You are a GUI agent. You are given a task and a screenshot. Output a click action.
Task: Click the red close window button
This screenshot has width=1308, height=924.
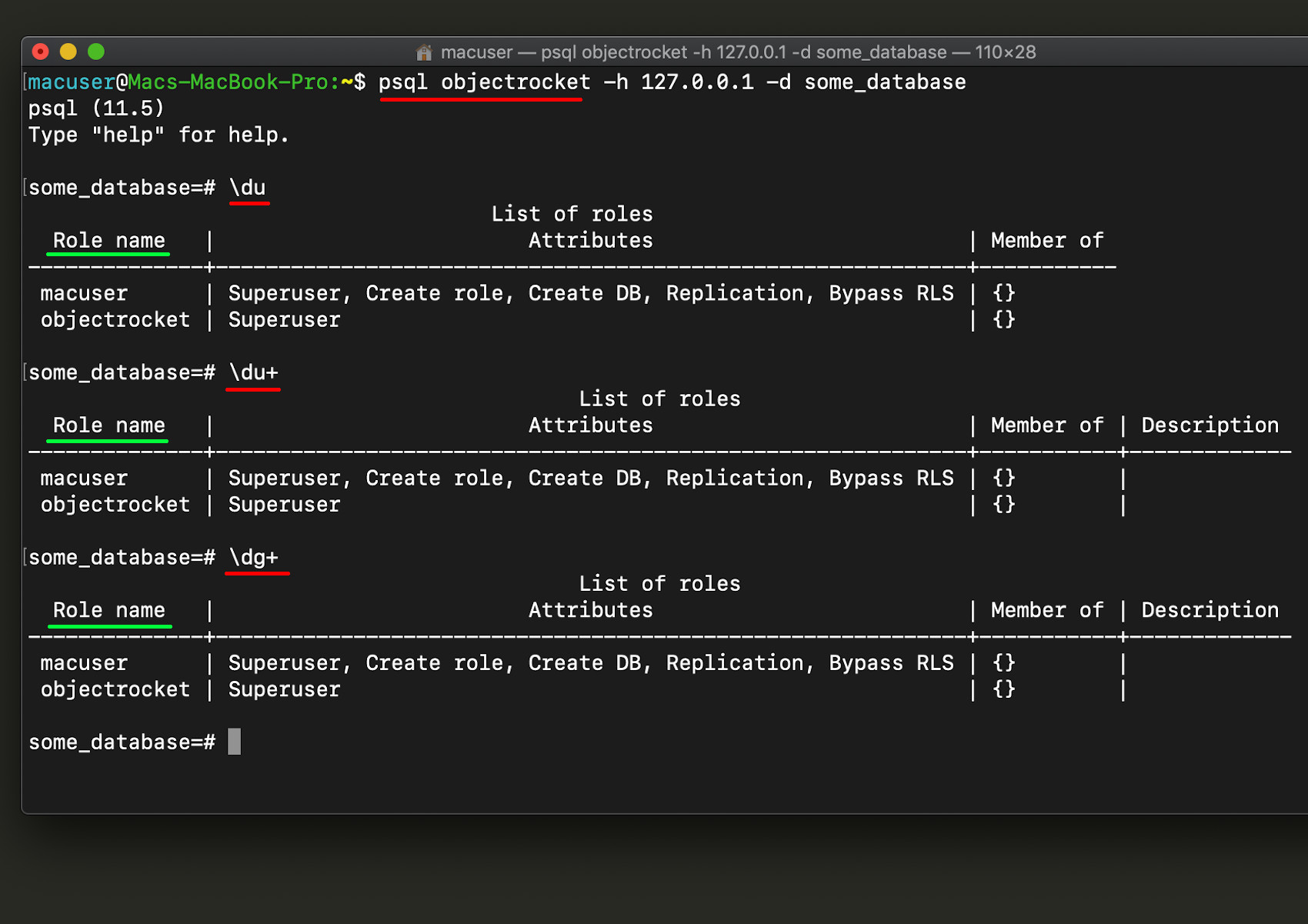coord(40,52)
